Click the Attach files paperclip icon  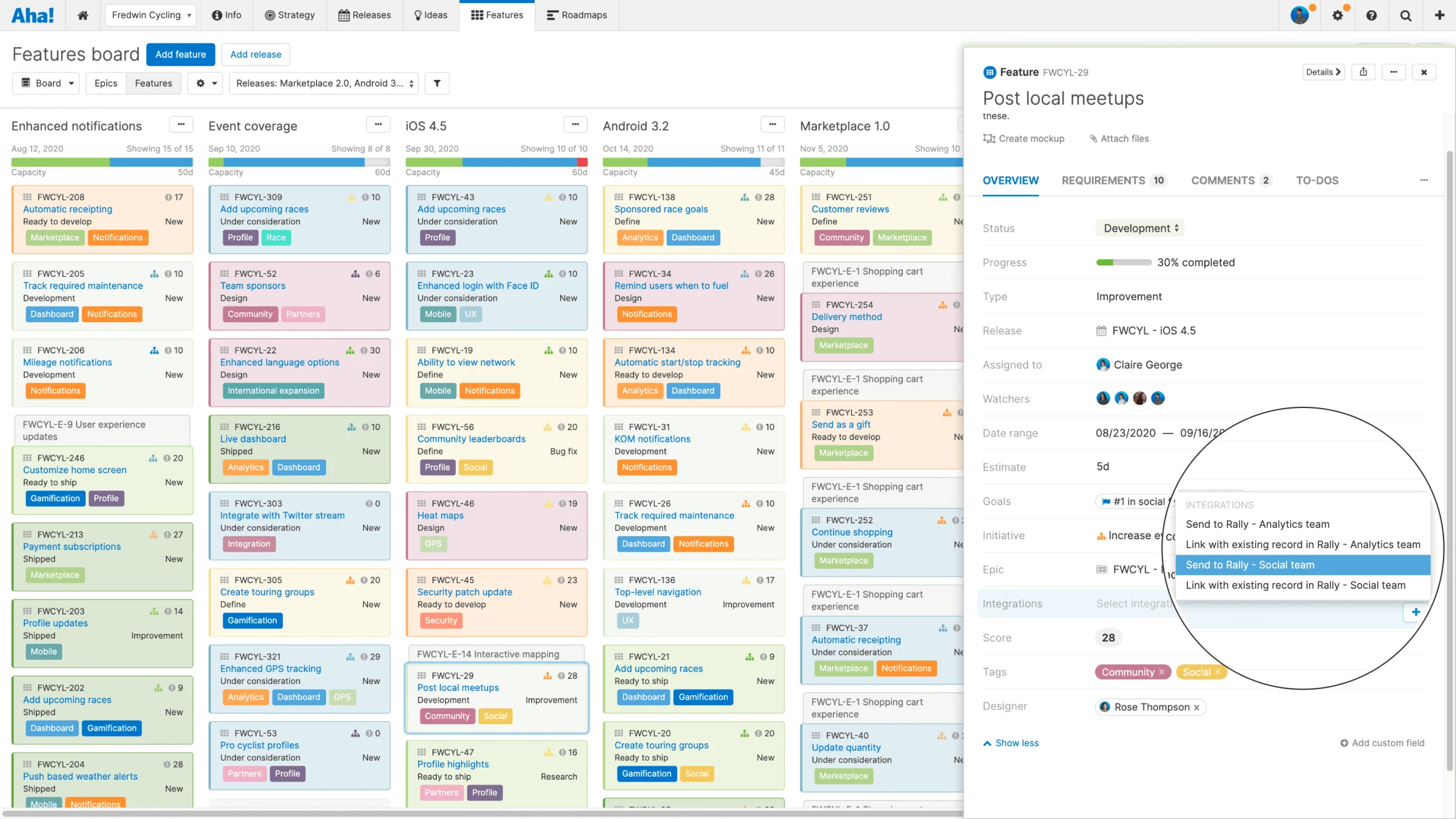[1094, 138]
